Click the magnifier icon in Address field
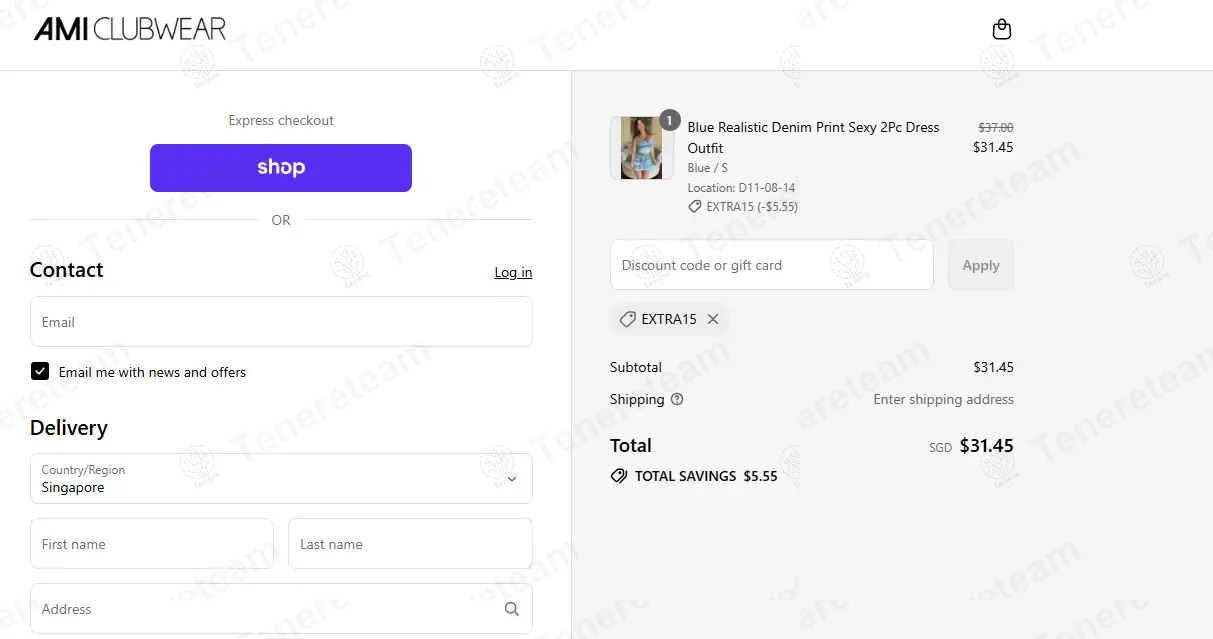 click(x=512, y=609)
